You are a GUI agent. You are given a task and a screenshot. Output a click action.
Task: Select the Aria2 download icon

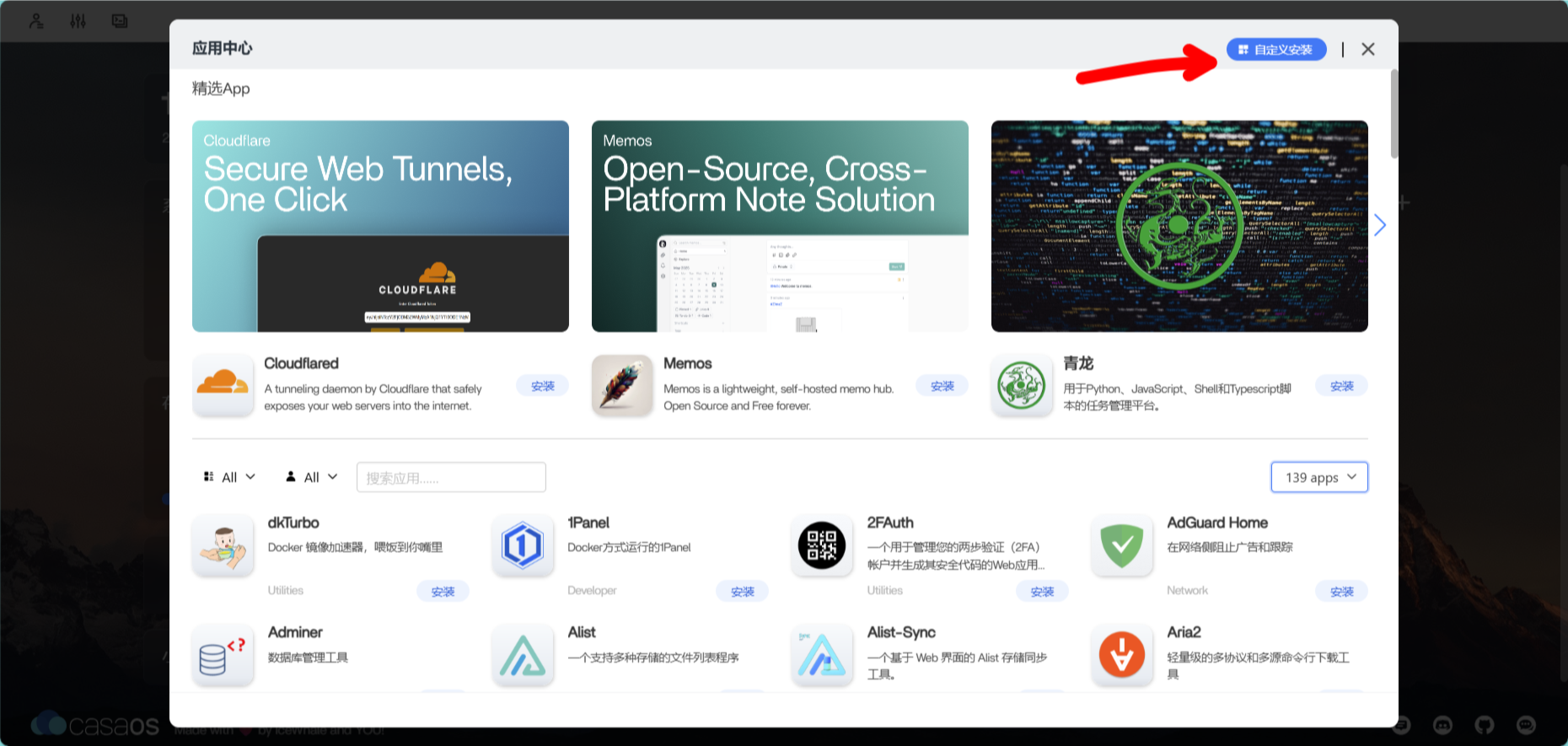(x=1122, y=655)
